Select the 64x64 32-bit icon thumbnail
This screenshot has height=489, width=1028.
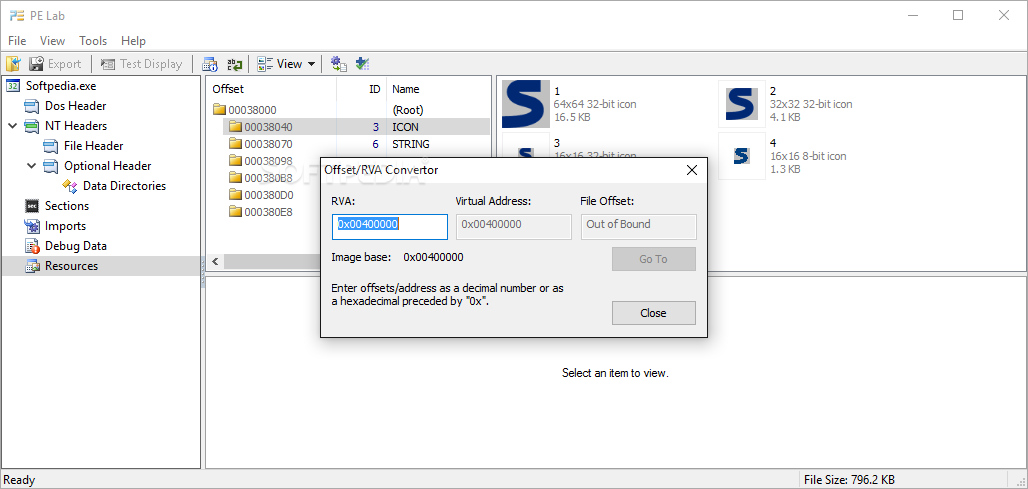[x=526, y=104]
